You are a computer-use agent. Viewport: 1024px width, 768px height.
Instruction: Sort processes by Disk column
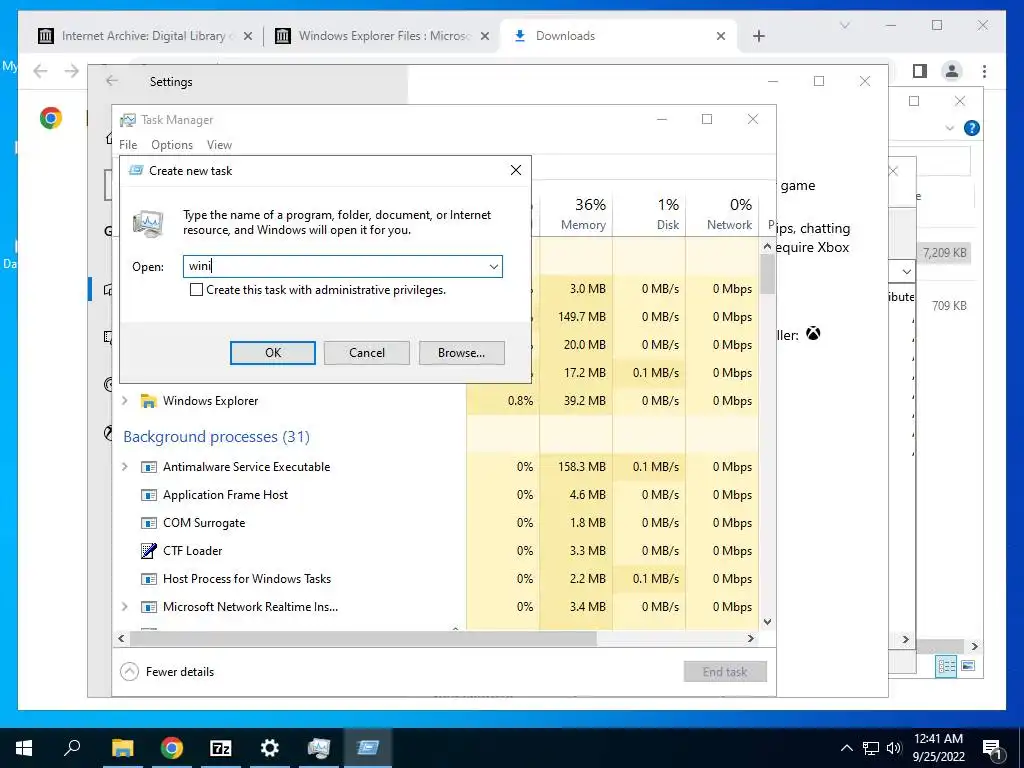pyautogui.click(x=650, y=214)
